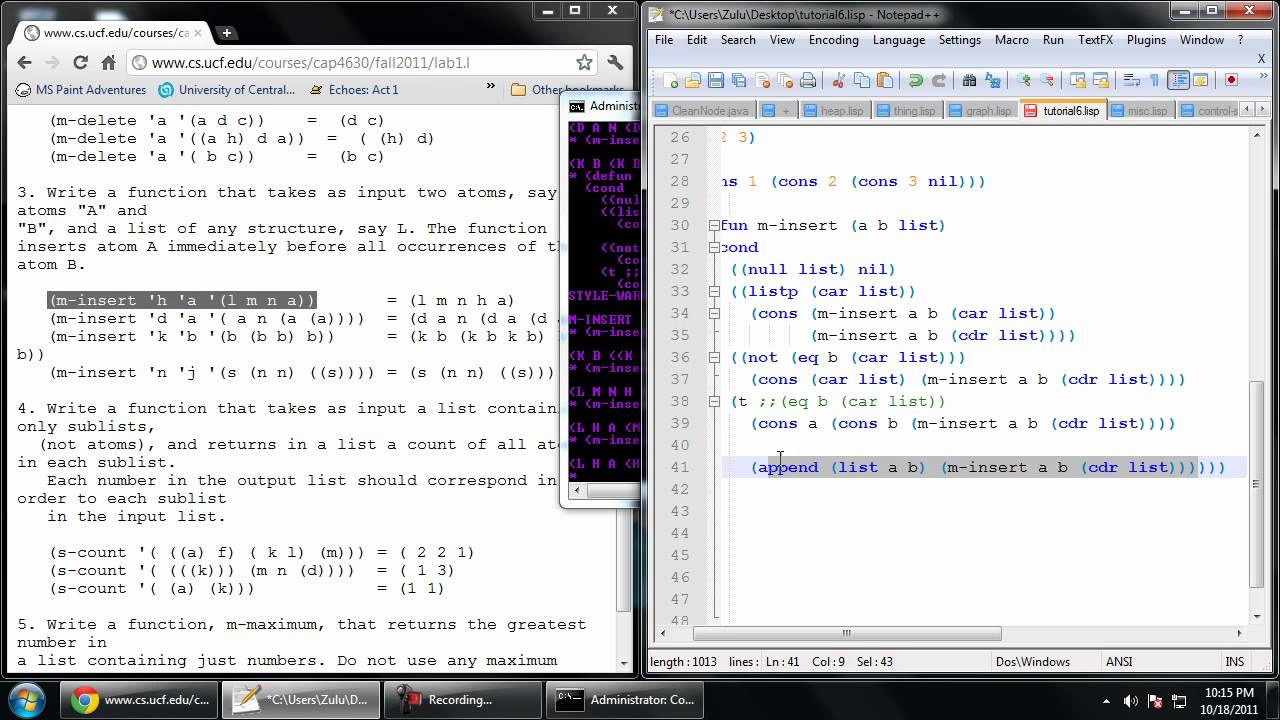Image resolution: width=1280 pixels, height=720 pixels.
Task: Expand Notepad++ toolbar overflow chevron
Action: click(1262, 76)
